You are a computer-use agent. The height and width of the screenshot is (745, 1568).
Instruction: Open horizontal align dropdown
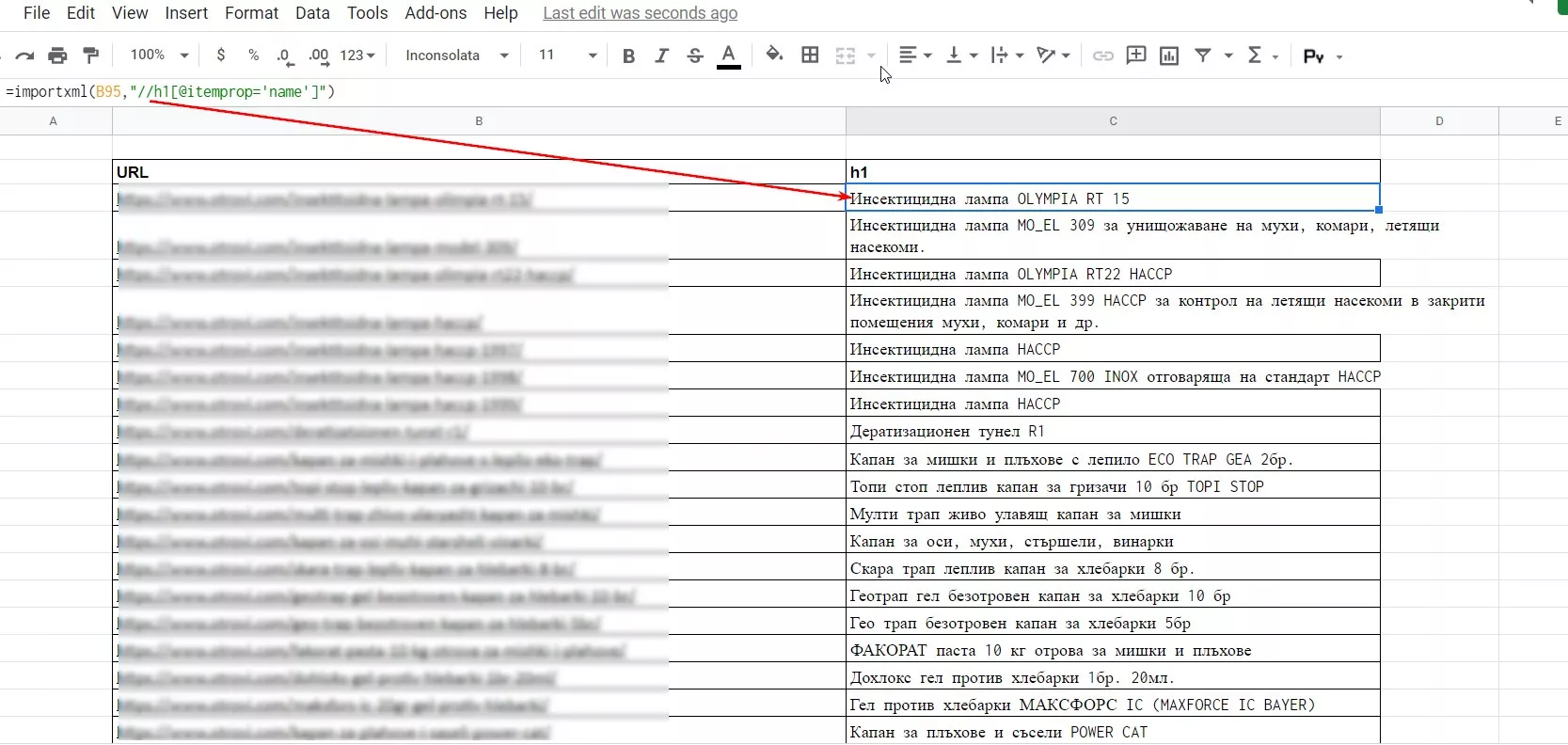pos(915,55)
